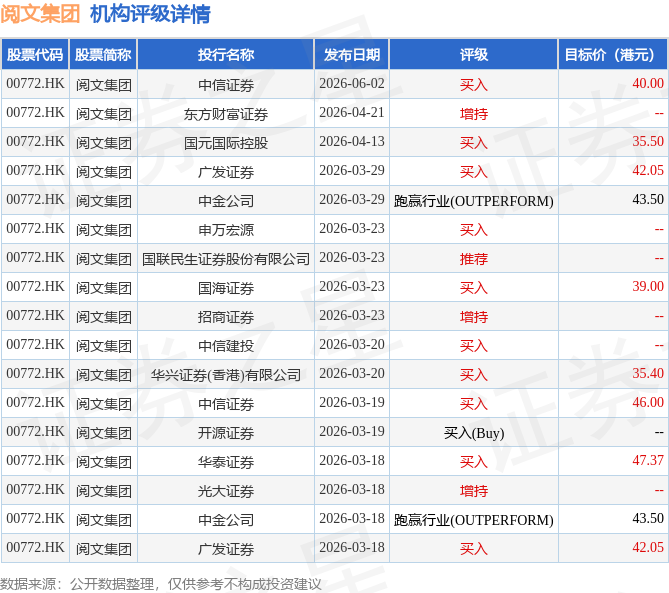Screen dimensions: 669x593
Task: Click 申万宏源 bank name
Action: coord(226,230)
